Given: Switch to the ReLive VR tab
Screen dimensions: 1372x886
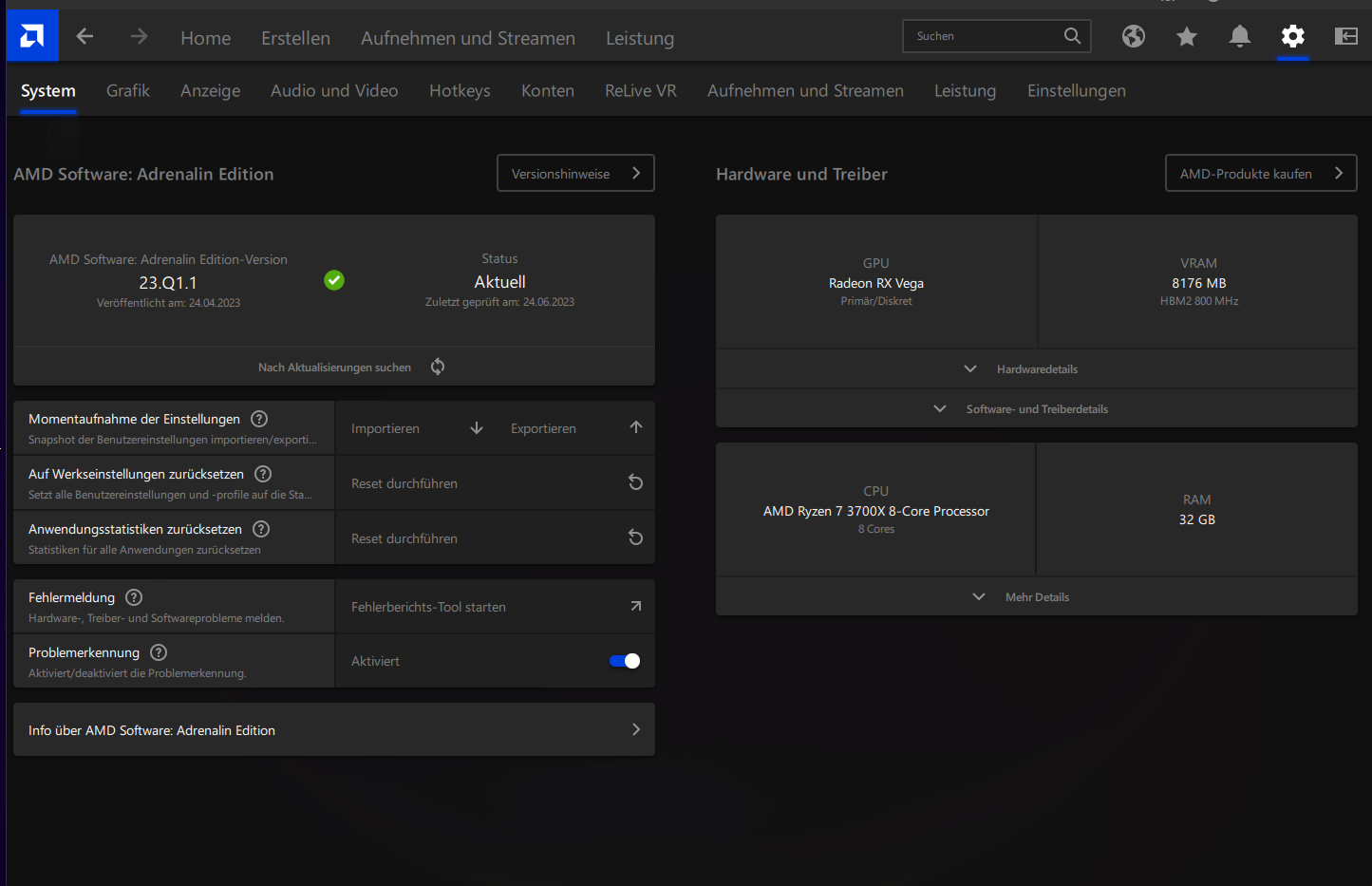Looking at the screenshot, I should [x=641, y=90].
